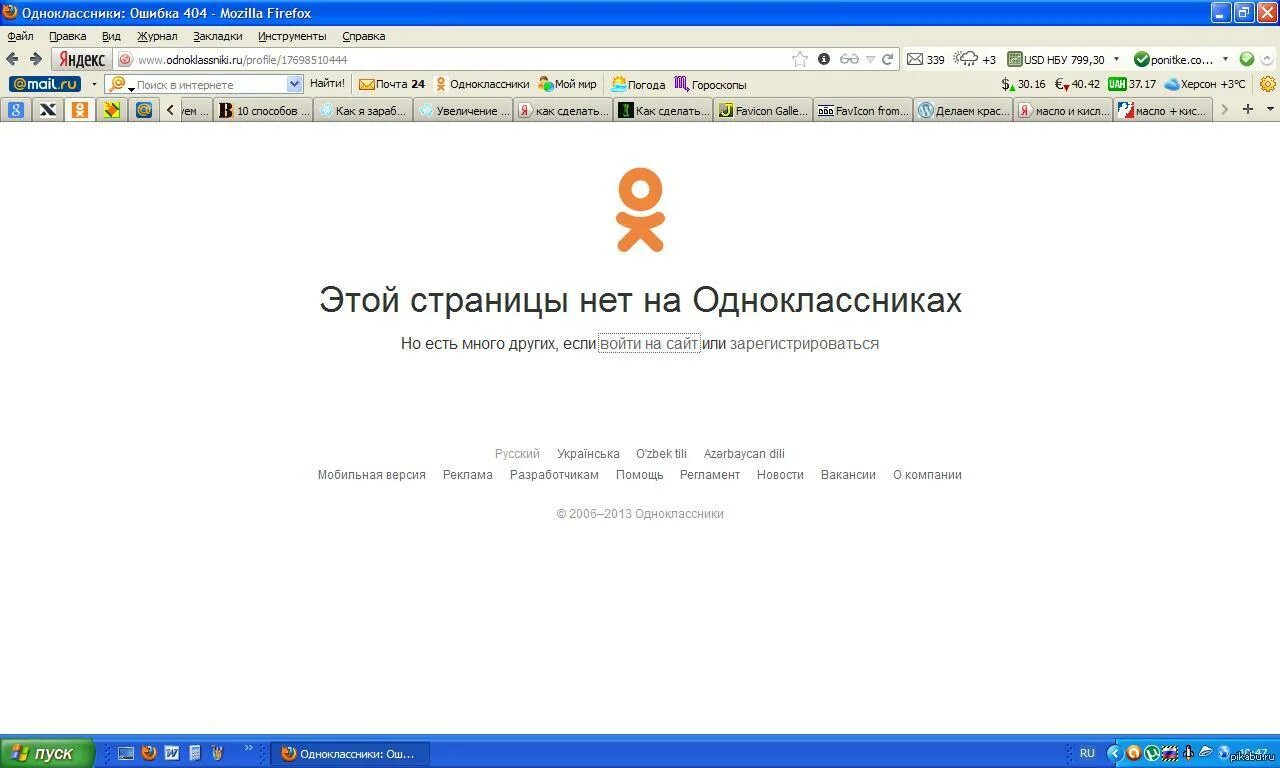Bookmark page with the star icon
1280x768 pixels.
[x=800, y=59]
